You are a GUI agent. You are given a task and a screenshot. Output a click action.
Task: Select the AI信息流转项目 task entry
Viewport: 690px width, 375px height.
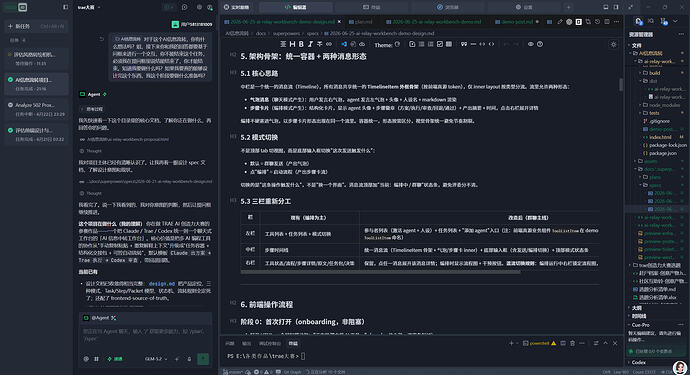pos(36,84)
